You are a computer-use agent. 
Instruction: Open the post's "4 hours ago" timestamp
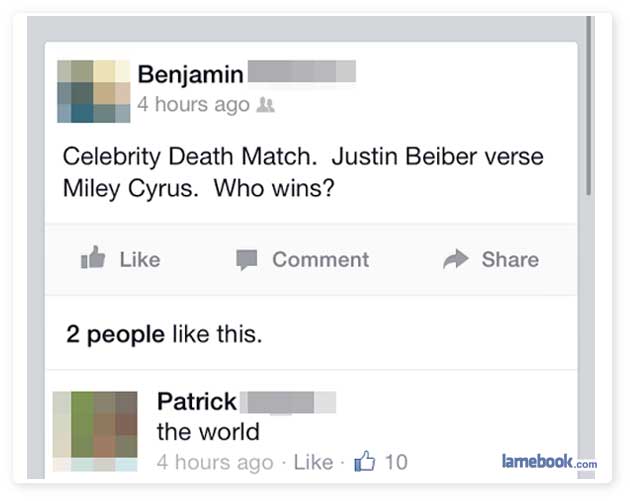[x=193, y=105]
